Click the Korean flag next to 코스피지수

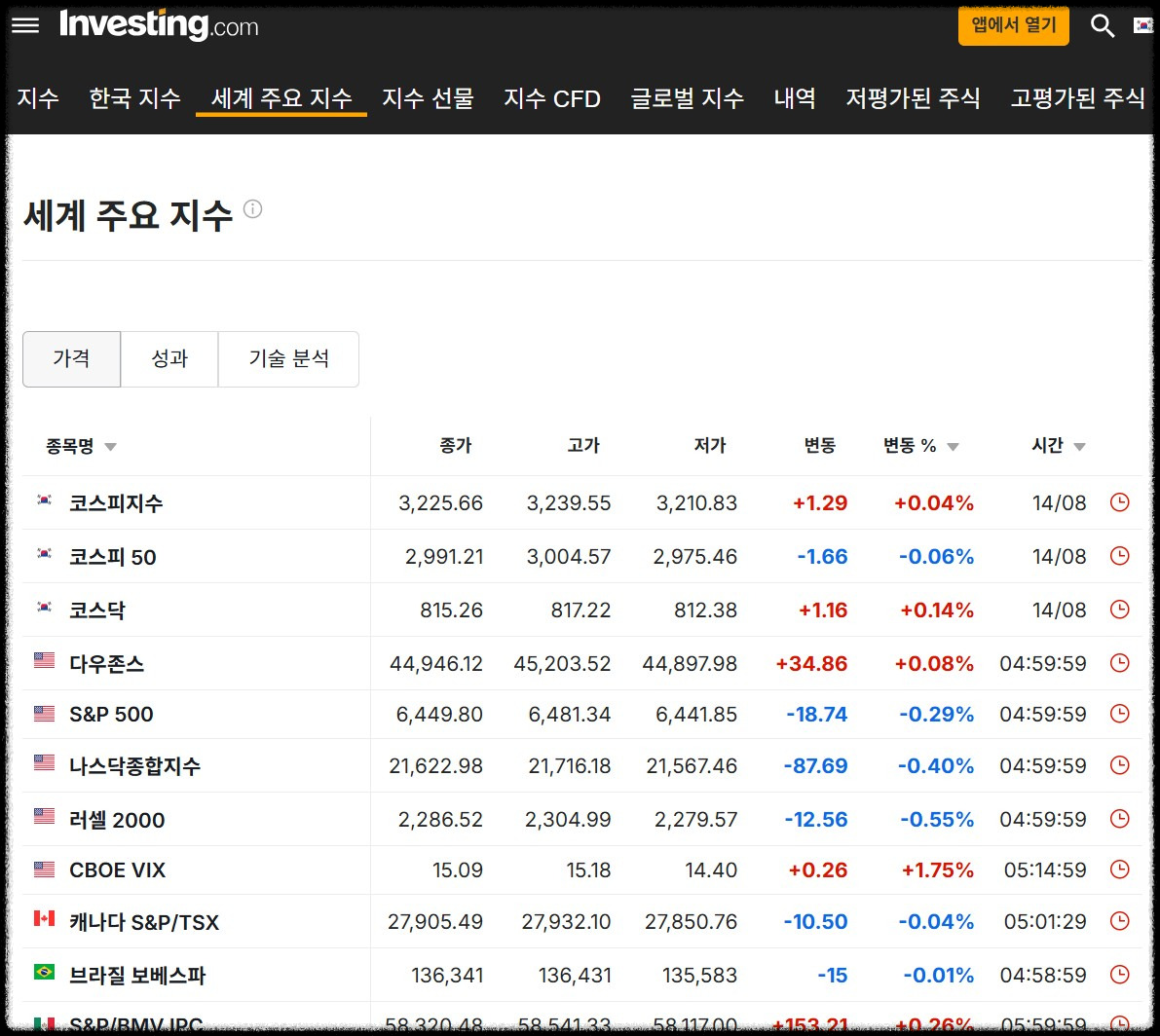point(45,499)
